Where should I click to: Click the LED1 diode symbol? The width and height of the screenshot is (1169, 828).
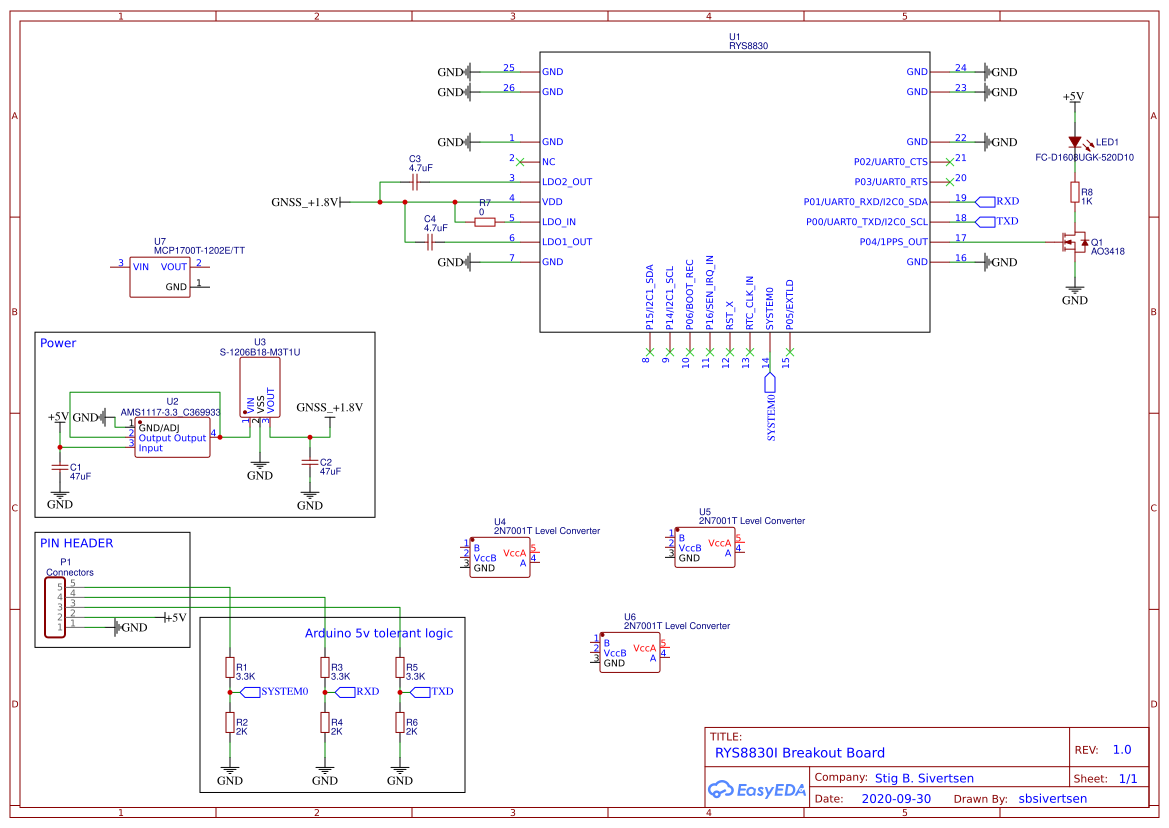(x=1075, y=142)
